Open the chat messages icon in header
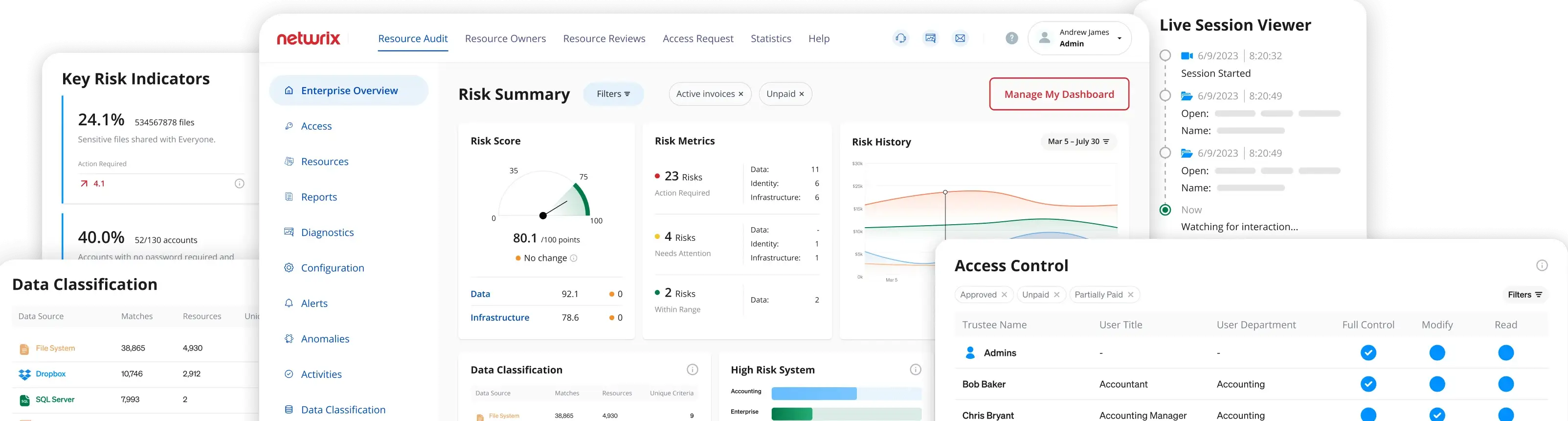Viewport: 1568px width, 421px height. (x=931, y=38)
